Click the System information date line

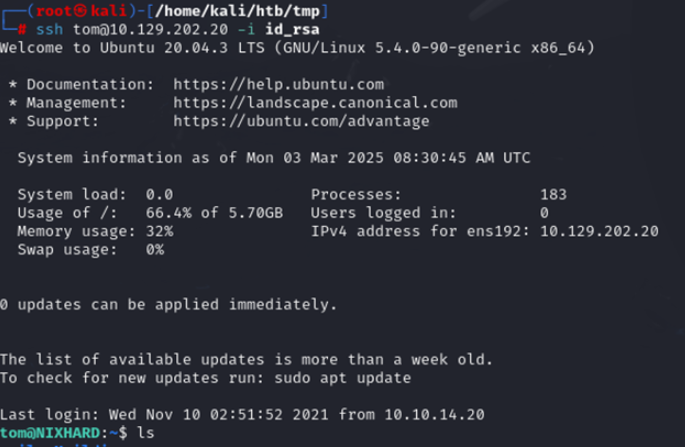(x=274, y=158)
